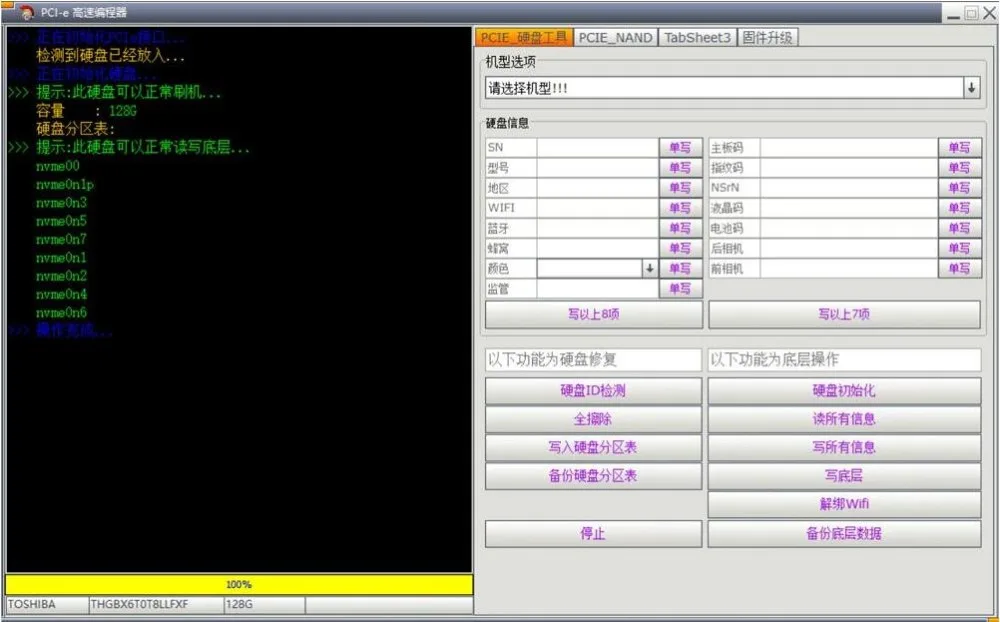Focus the 后相机 input field
1000x622 pixels.
coord(849,248)
